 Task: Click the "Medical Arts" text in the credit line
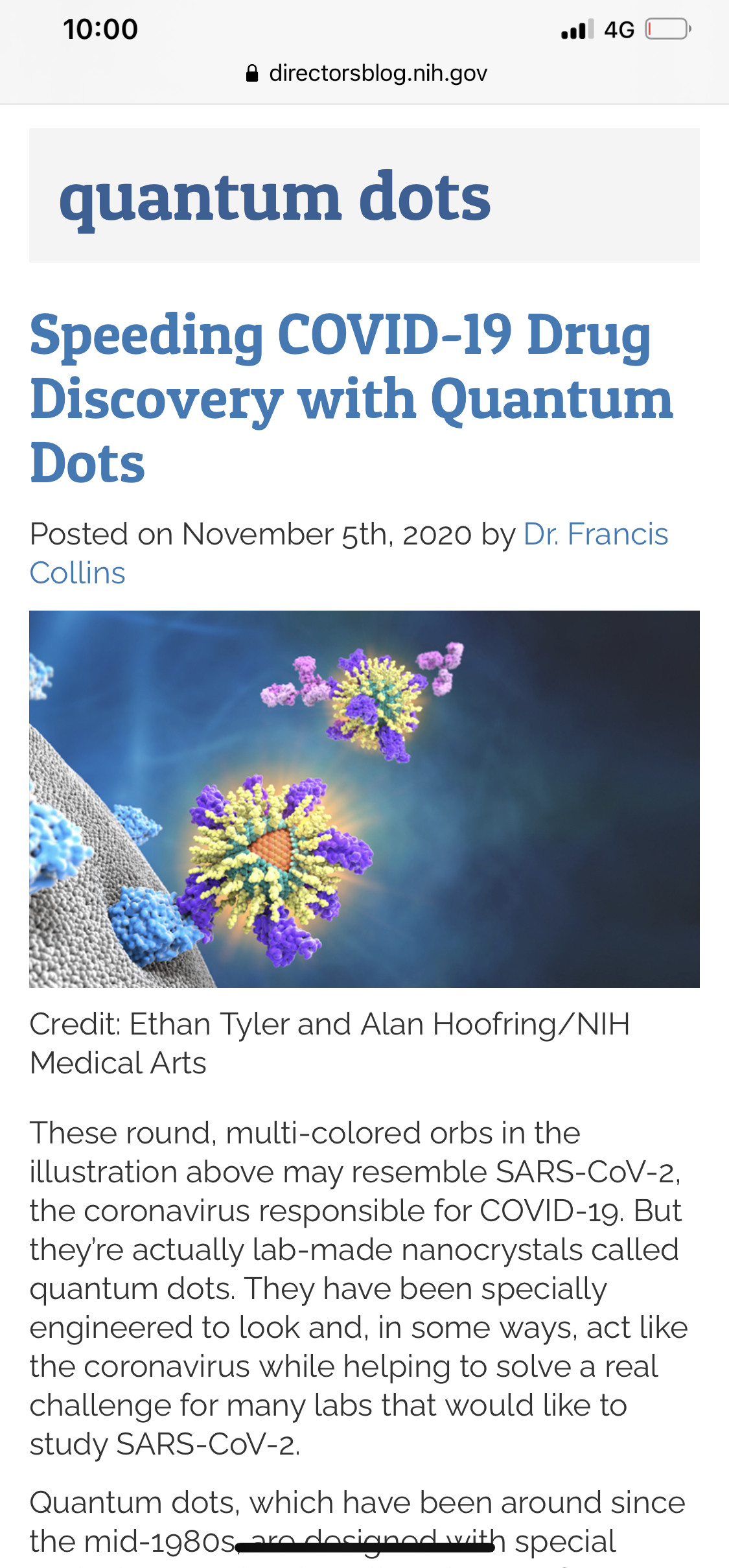point(118,1063)
